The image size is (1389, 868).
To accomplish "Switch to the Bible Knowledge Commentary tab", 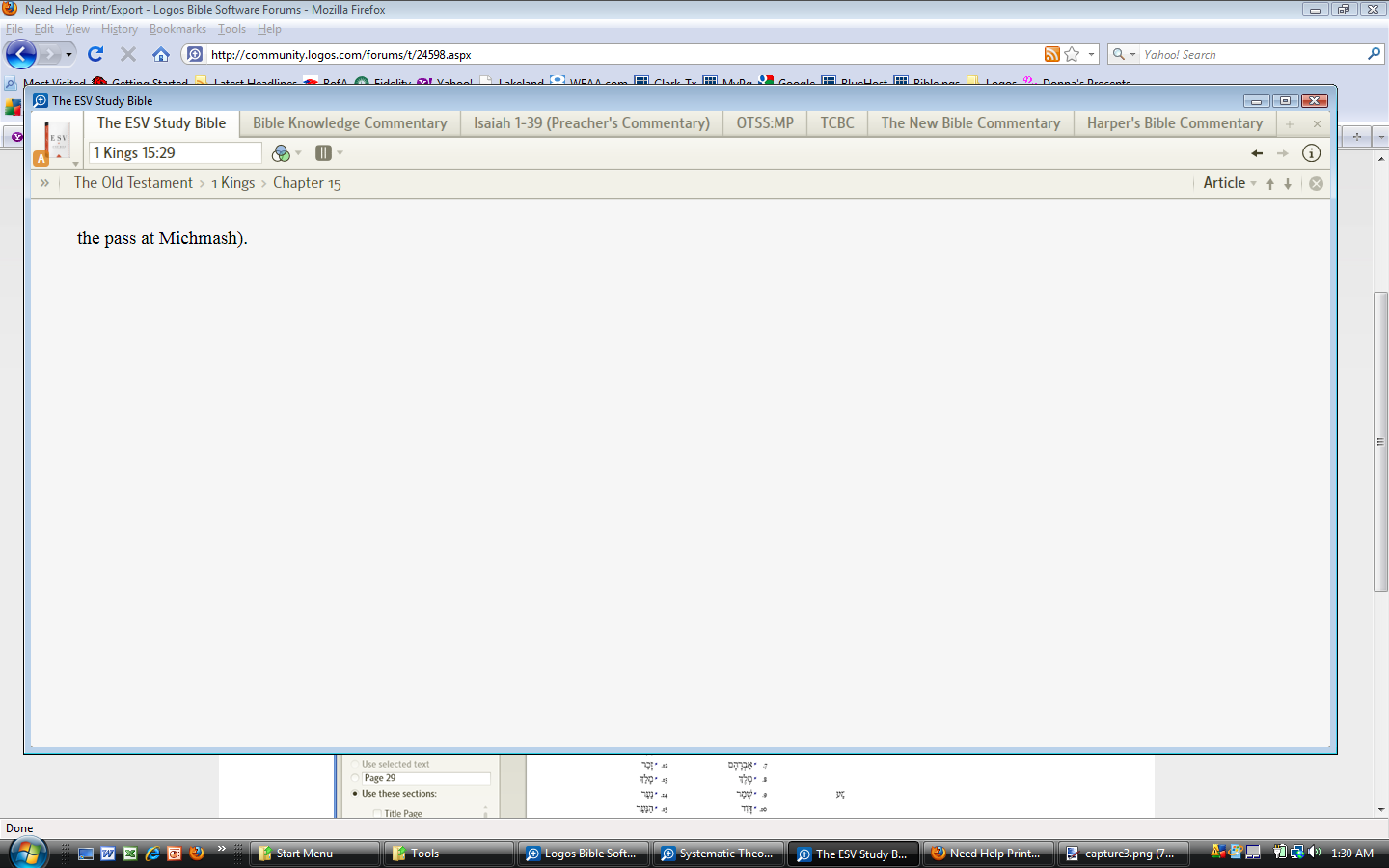I will (350, 123).
